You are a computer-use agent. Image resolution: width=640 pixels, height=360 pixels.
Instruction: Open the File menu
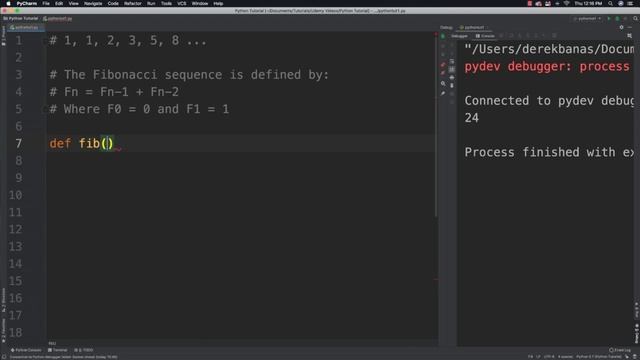tap(46, 3)
